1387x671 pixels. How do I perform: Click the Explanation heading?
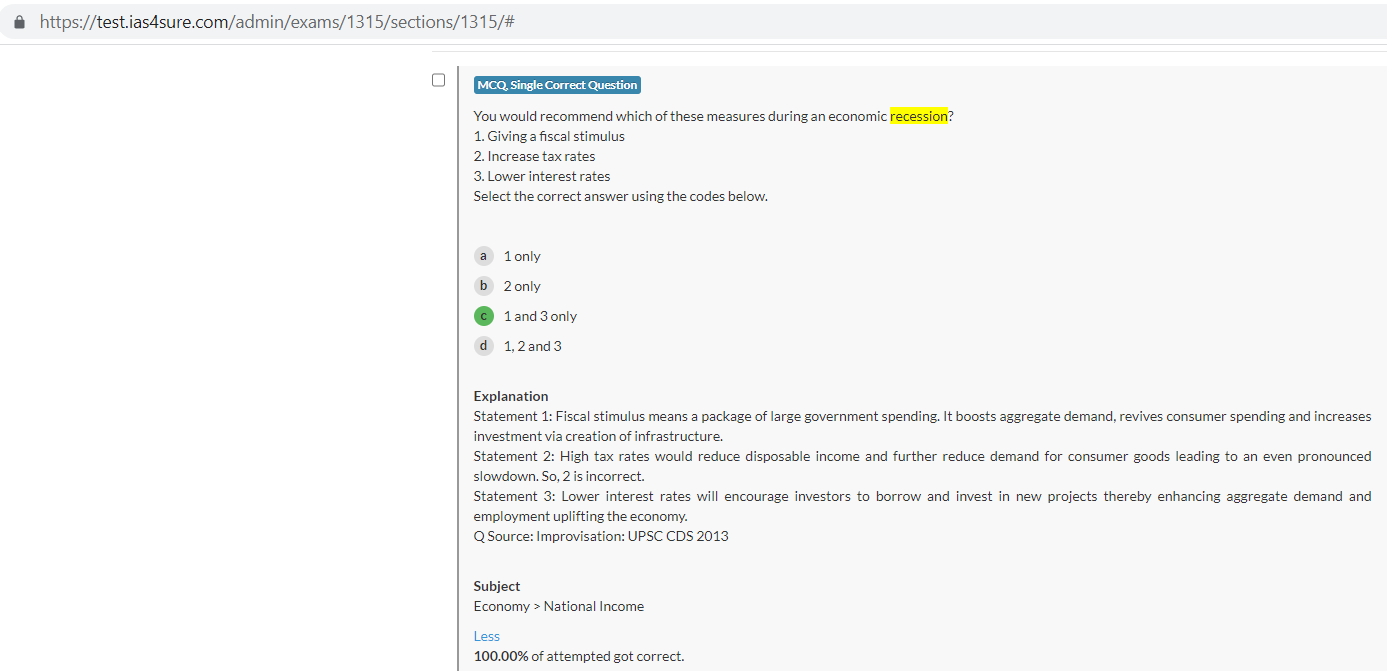point(511,396)
